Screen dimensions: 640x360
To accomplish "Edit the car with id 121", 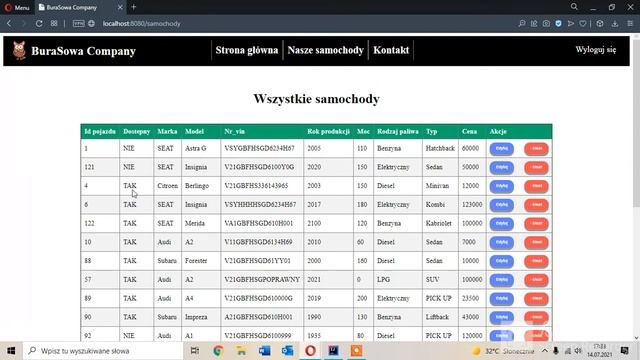I will click(502, 167).
